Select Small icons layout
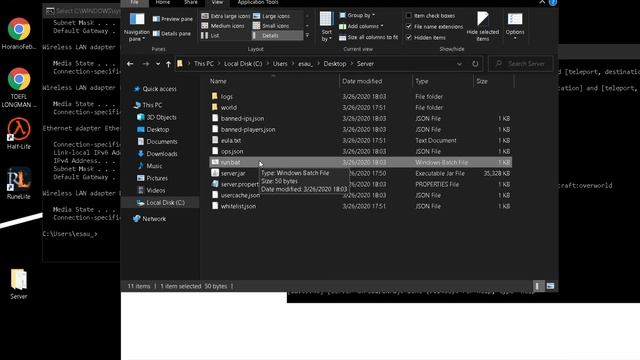 [x=271, y=26]
